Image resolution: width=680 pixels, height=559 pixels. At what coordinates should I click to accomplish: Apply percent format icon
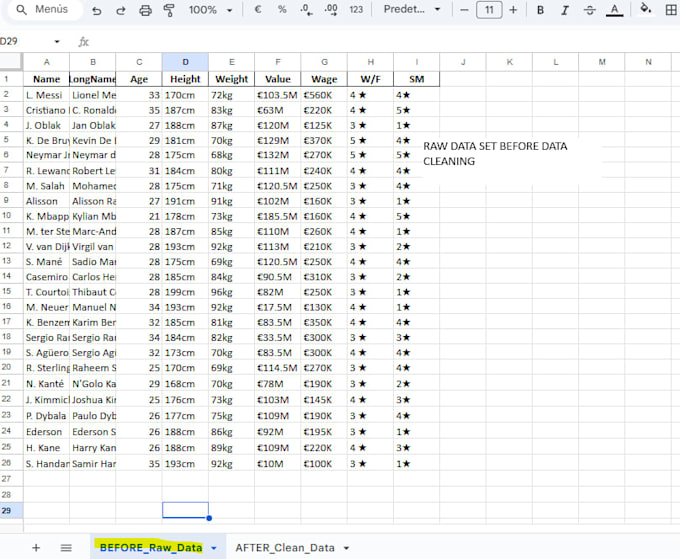[282, 10]
